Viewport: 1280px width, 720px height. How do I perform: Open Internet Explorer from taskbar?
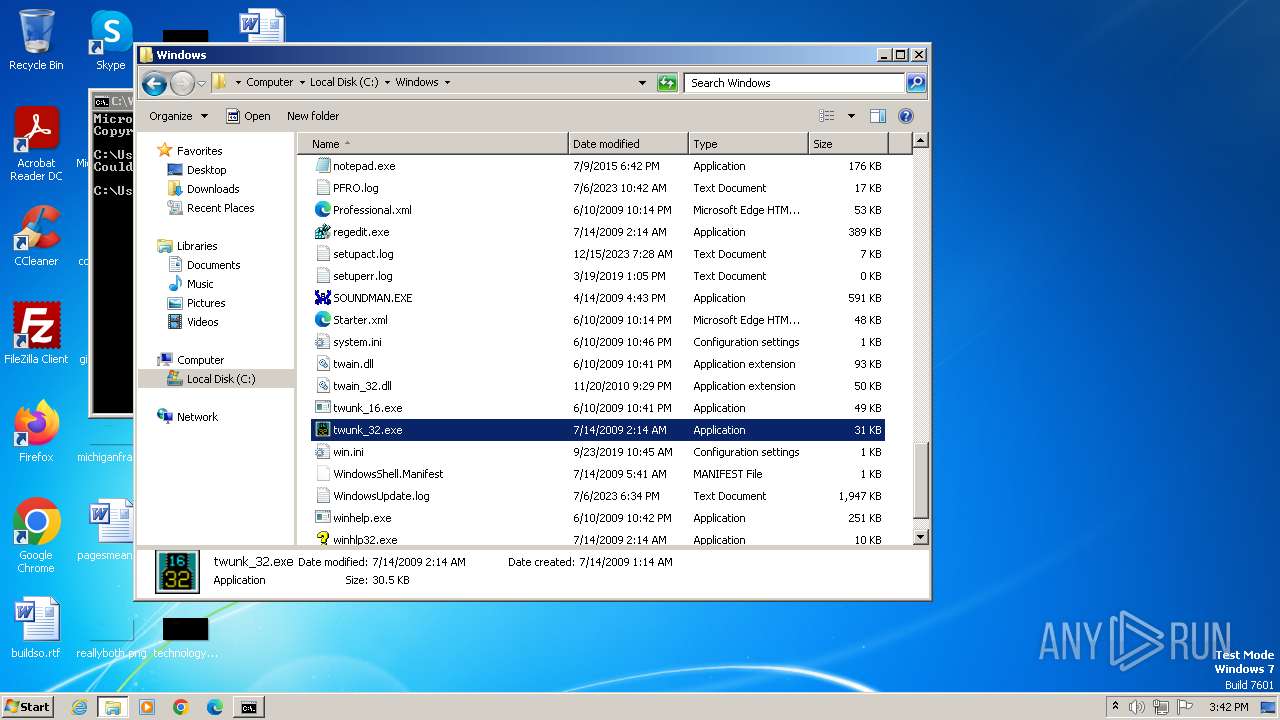coord(79,707)
